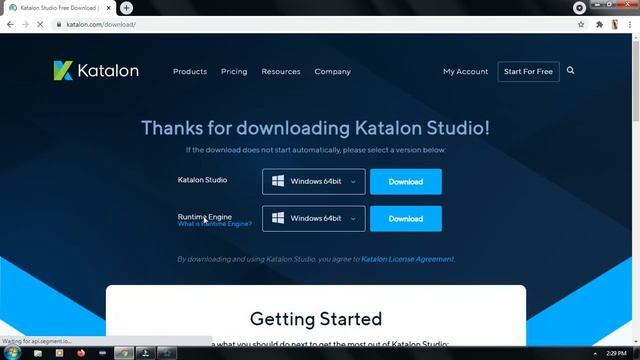Open the Chrome three-dot menu
The height and width of the screenshot is (360, 640).
[630, 24]
